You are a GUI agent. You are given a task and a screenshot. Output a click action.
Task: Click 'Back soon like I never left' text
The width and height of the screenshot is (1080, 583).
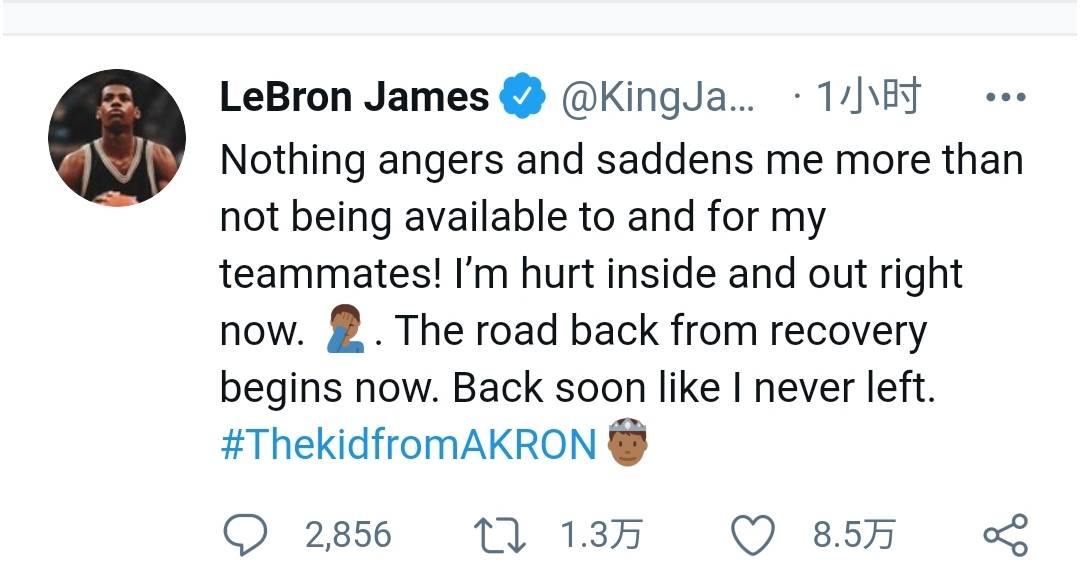click(x=694, y=387)
